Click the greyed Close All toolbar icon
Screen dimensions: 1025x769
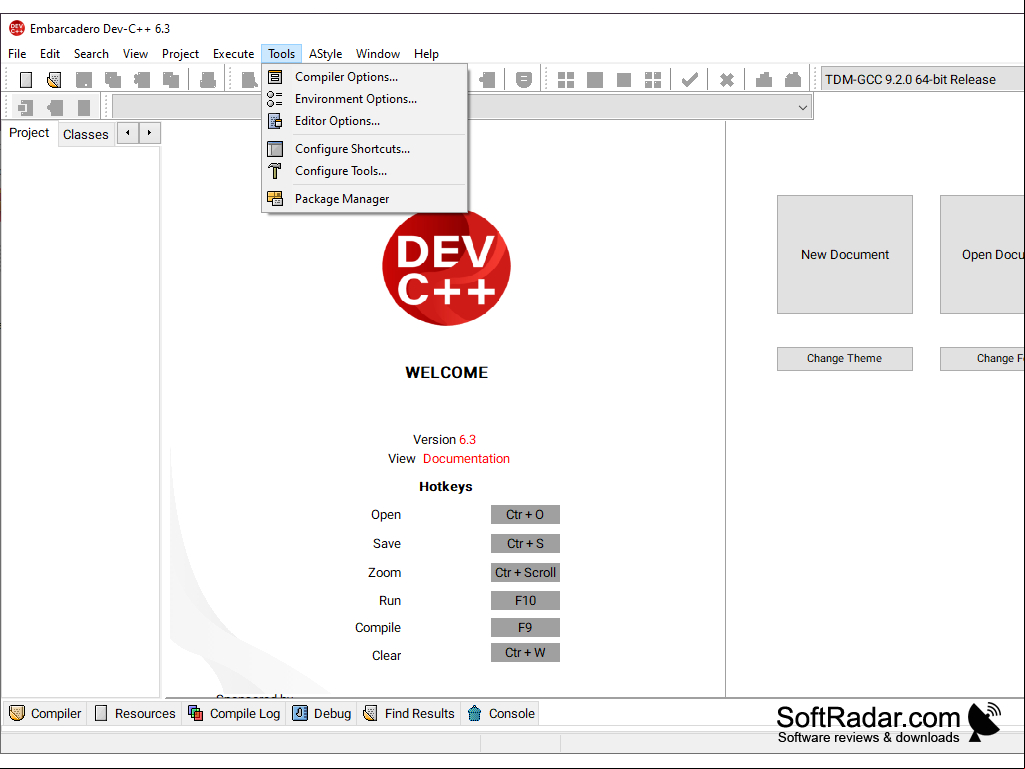(171, 80)
